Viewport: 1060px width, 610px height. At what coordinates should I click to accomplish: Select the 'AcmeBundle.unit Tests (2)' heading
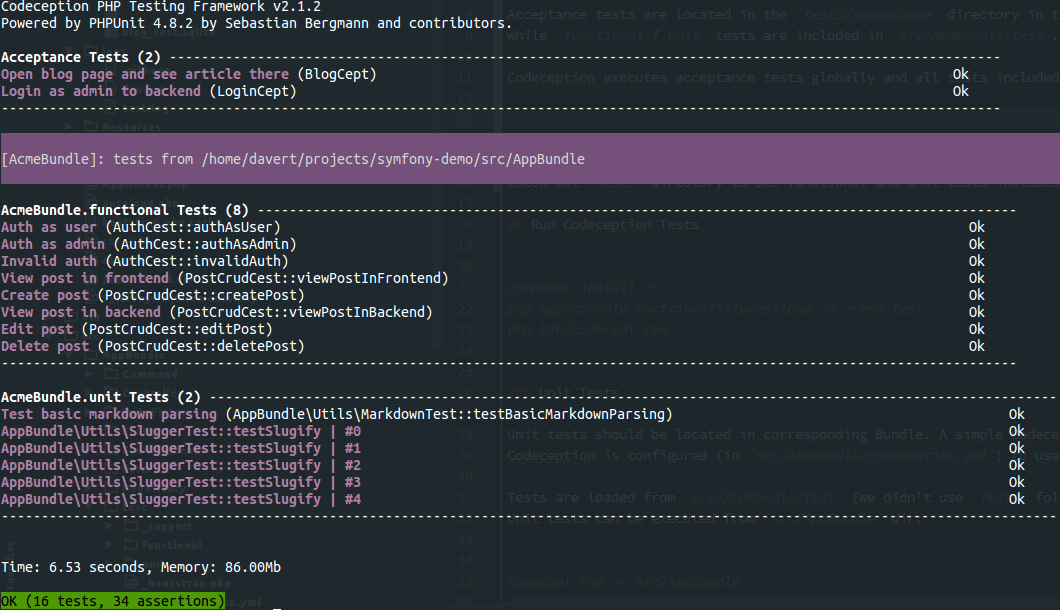coord(101,397)
